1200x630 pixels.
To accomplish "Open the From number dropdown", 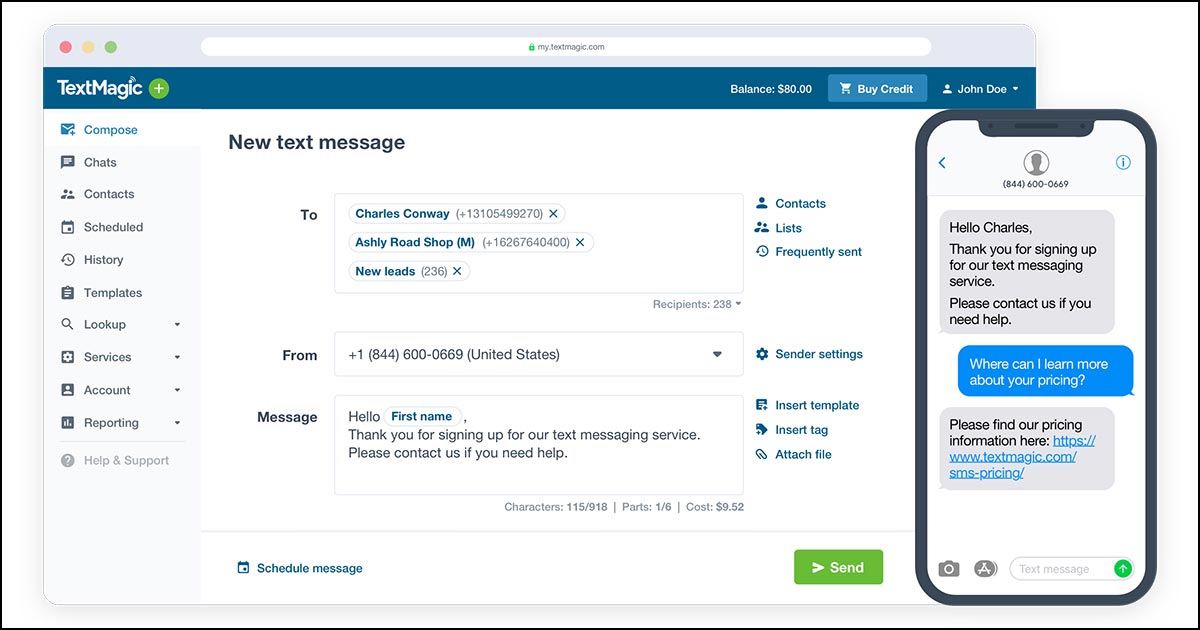I will (x=717, y=355).
